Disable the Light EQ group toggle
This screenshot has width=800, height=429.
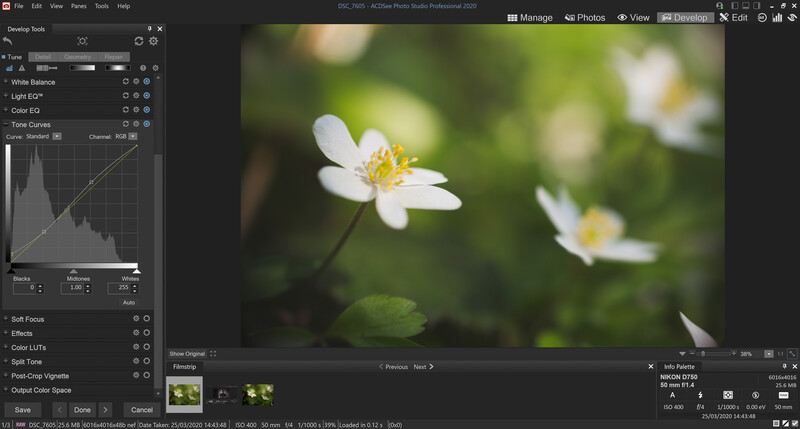pos(146,95)
